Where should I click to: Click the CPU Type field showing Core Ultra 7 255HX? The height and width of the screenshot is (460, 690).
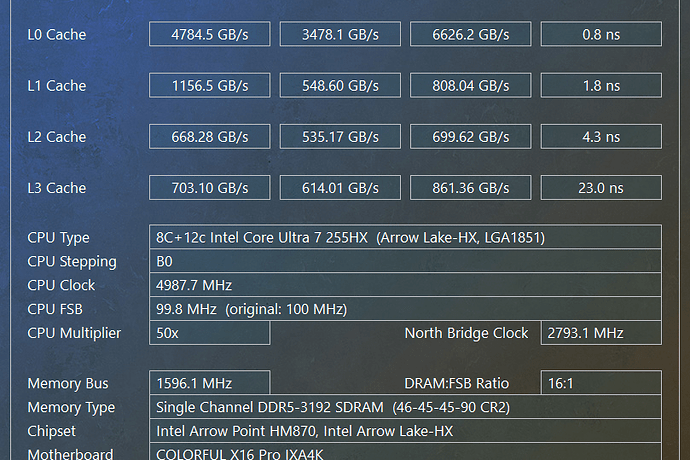(405, 237)
